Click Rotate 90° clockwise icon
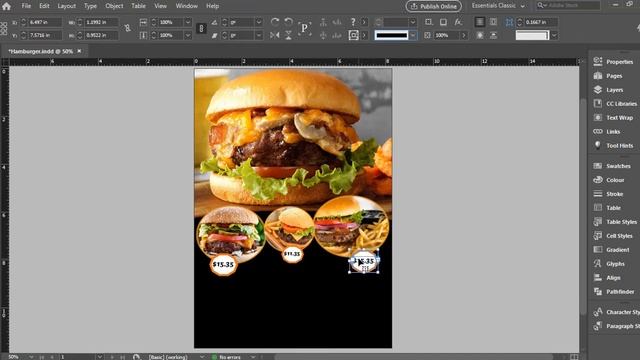 click(x=275, y=22)
